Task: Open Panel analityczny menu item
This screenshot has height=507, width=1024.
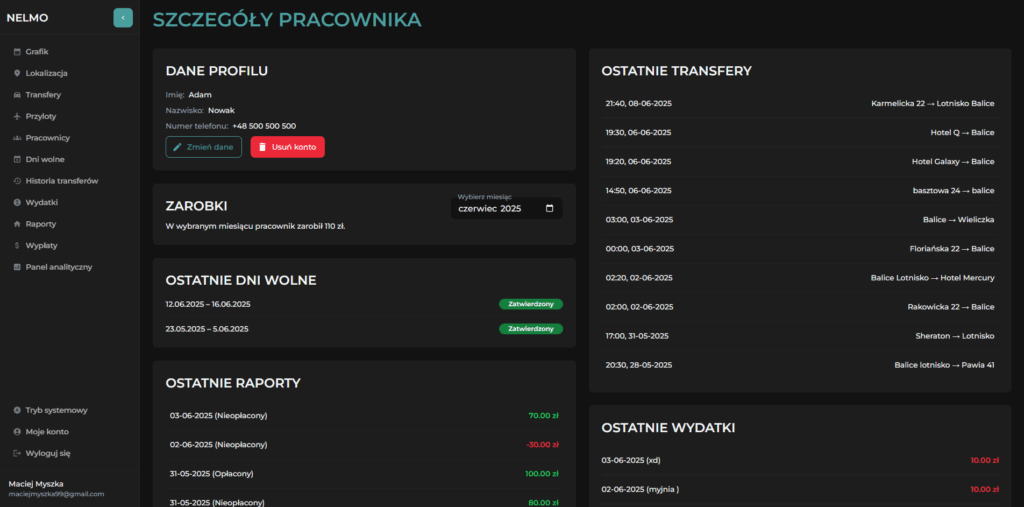Action: coord(69,267)
